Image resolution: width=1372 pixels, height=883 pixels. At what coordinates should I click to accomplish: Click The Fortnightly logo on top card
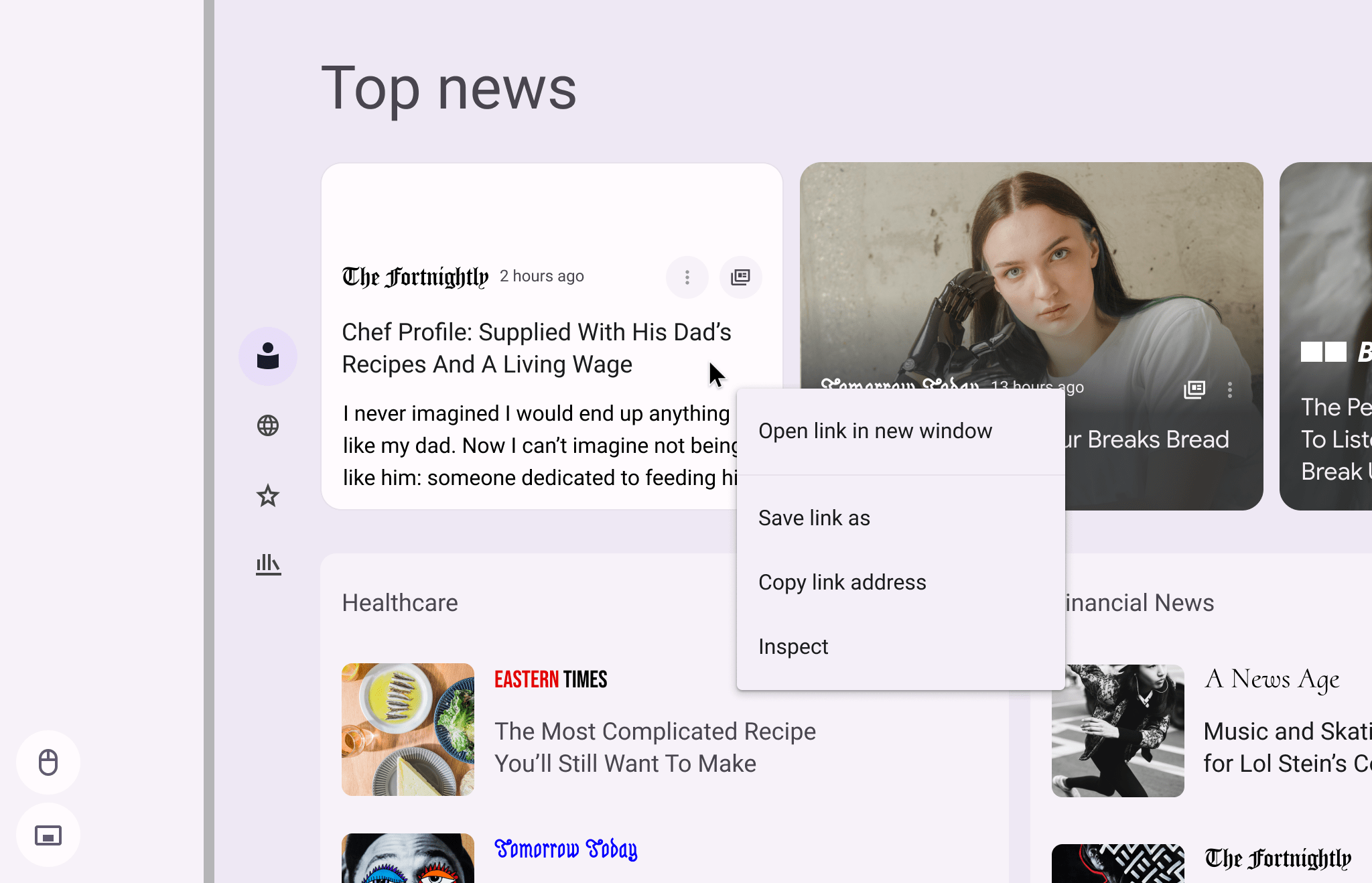415,277
